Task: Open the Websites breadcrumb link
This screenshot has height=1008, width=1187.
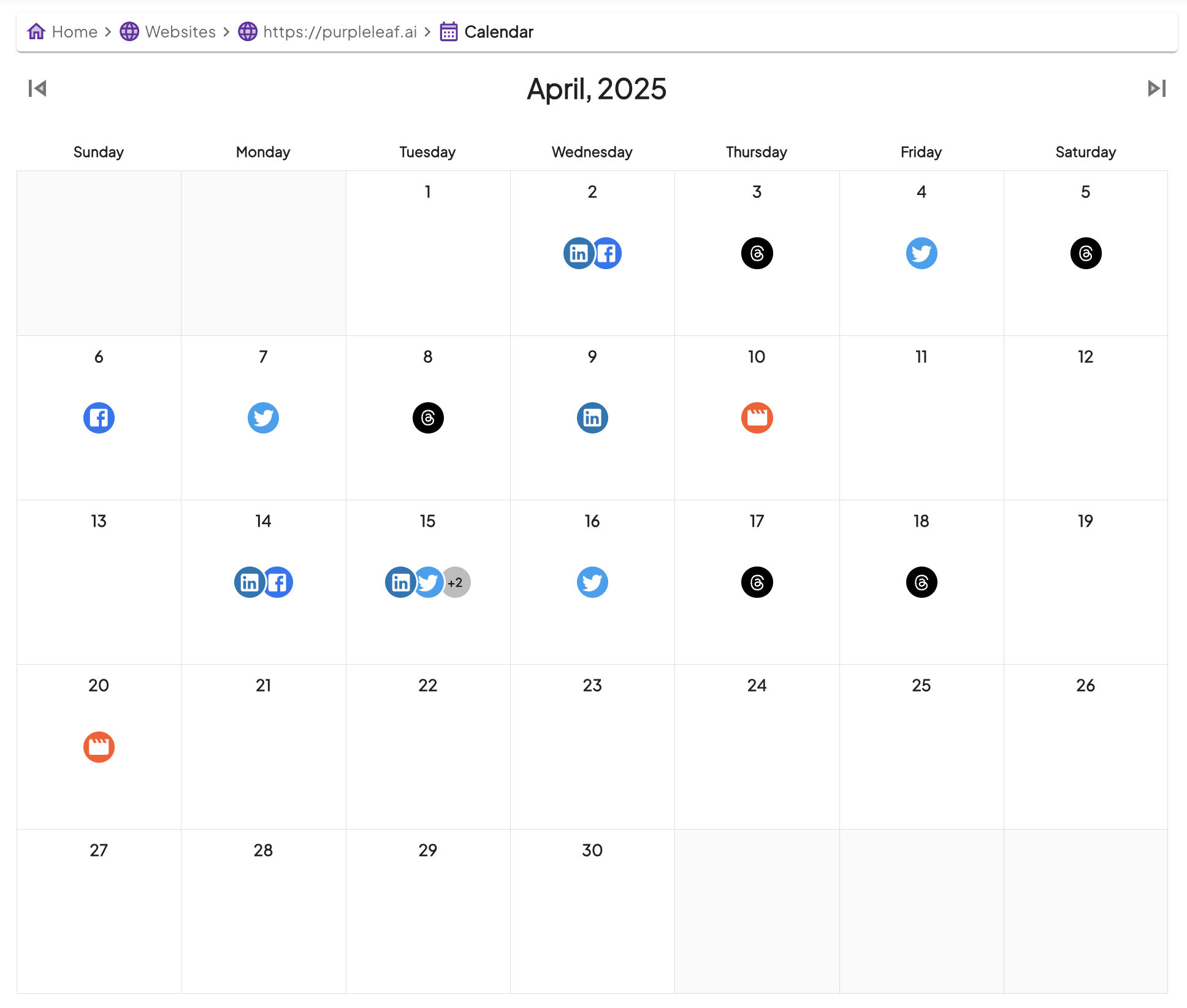Action: tap(169, 32)
